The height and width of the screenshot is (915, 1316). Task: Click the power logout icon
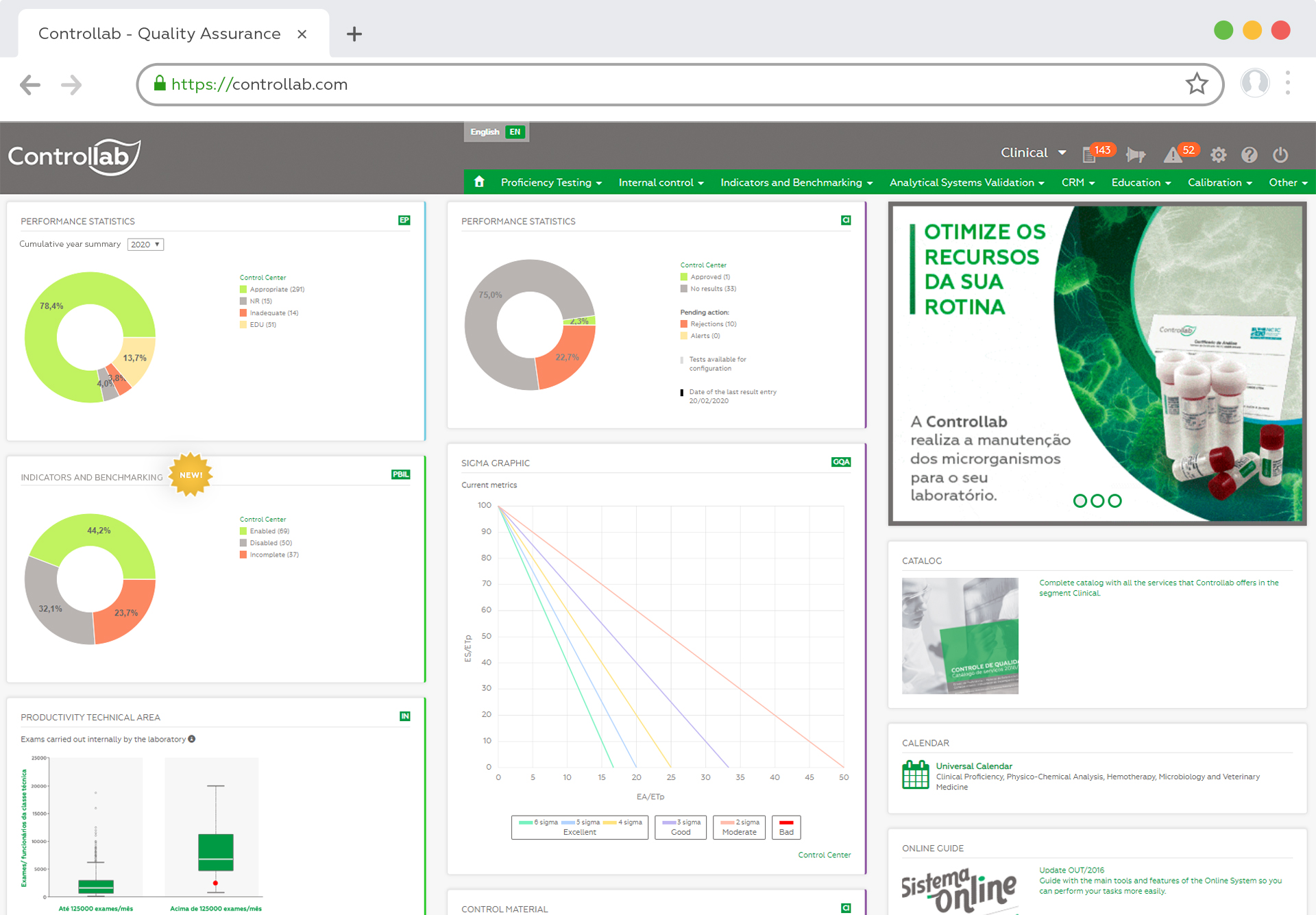pos(1280,155)
